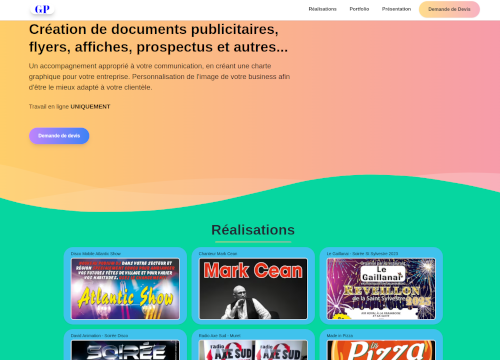Open the Soirée Disco flyer thumbnail
This screenshot has width=500, height=360.
click(125, 350)
